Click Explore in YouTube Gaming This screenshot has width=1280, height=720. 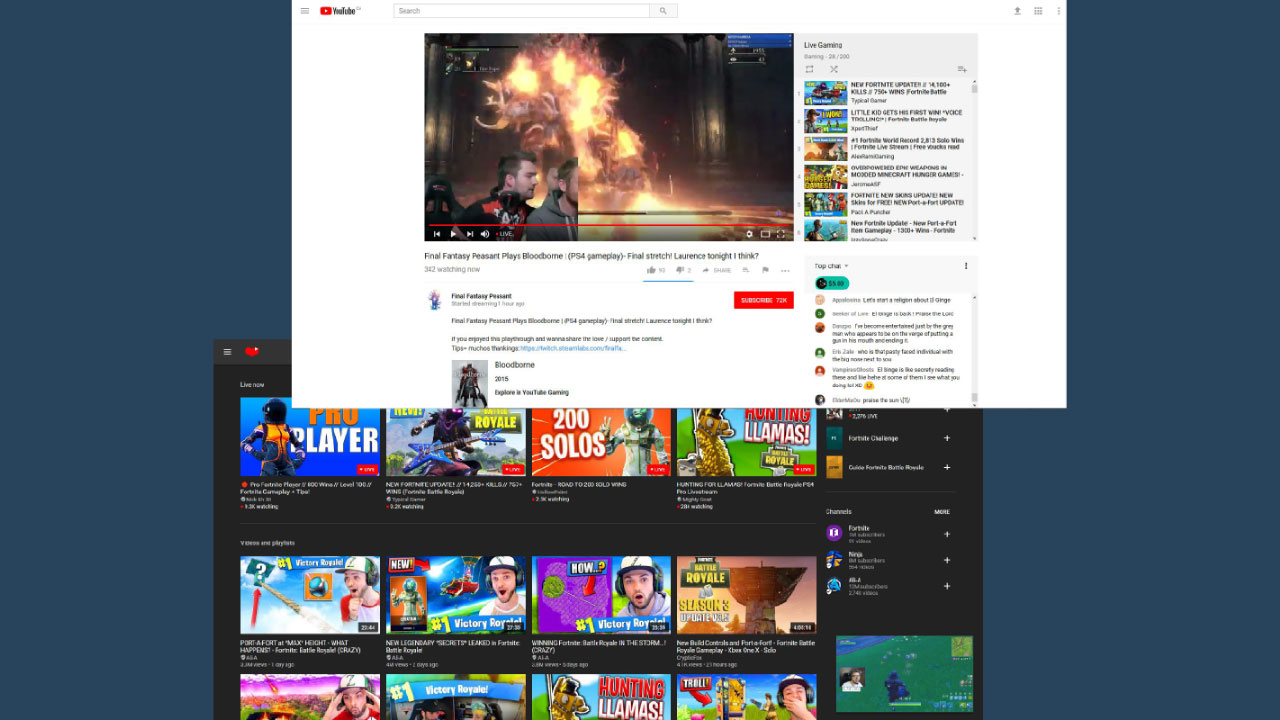(x=531, y=392)
